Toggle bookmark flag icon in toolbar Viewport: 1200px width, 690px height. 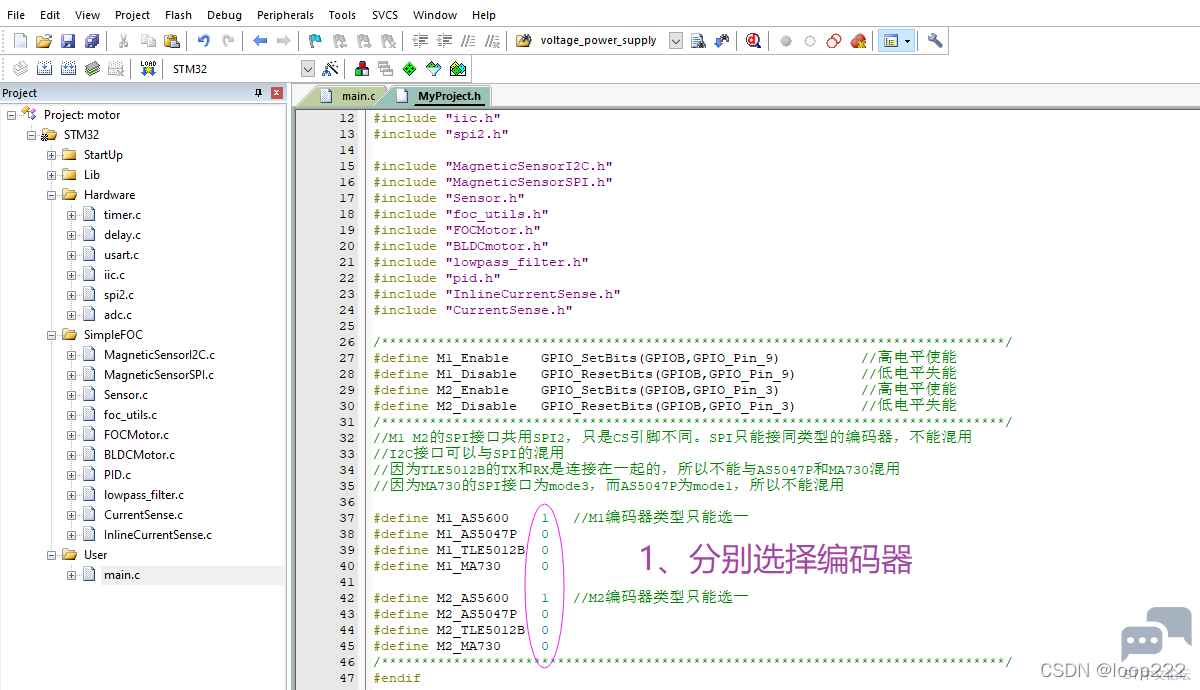pos(315,41)
